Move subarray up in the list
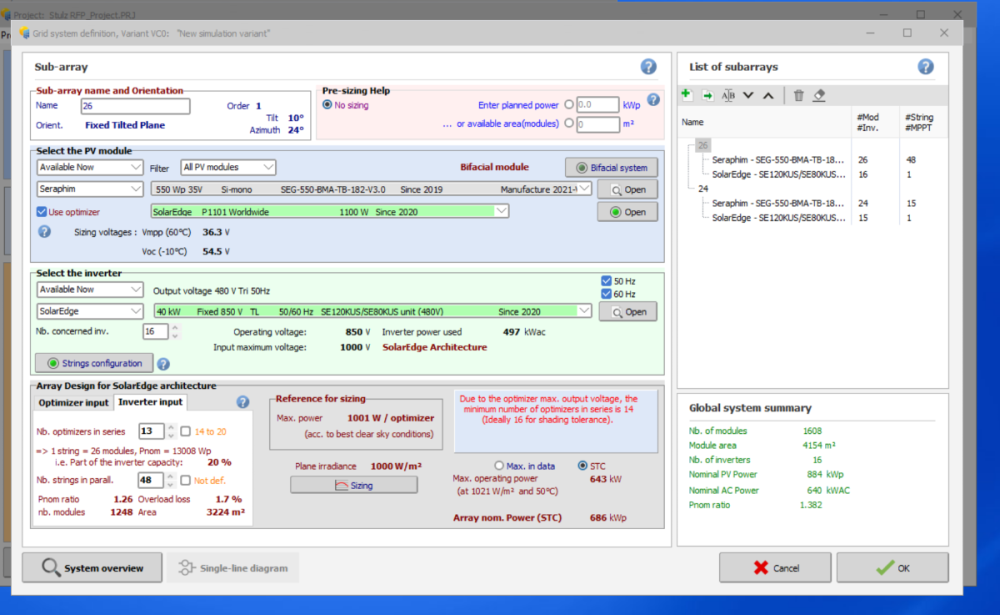The height and width of the screenshot is (615, 1000). tap(768, 95)
